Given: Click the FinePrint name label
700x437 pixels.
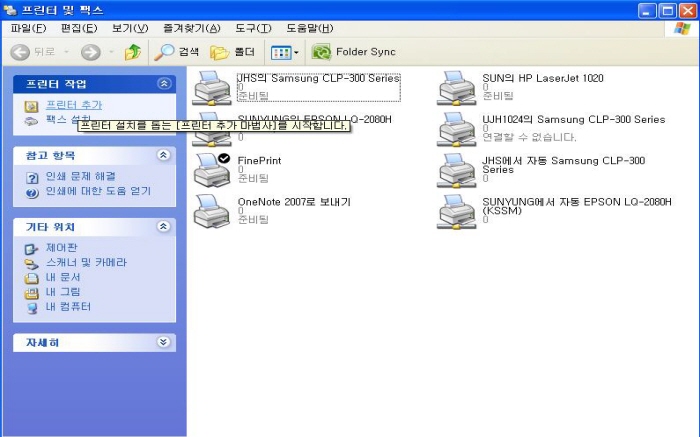Looking at the screenshot, I should point(259,160).
